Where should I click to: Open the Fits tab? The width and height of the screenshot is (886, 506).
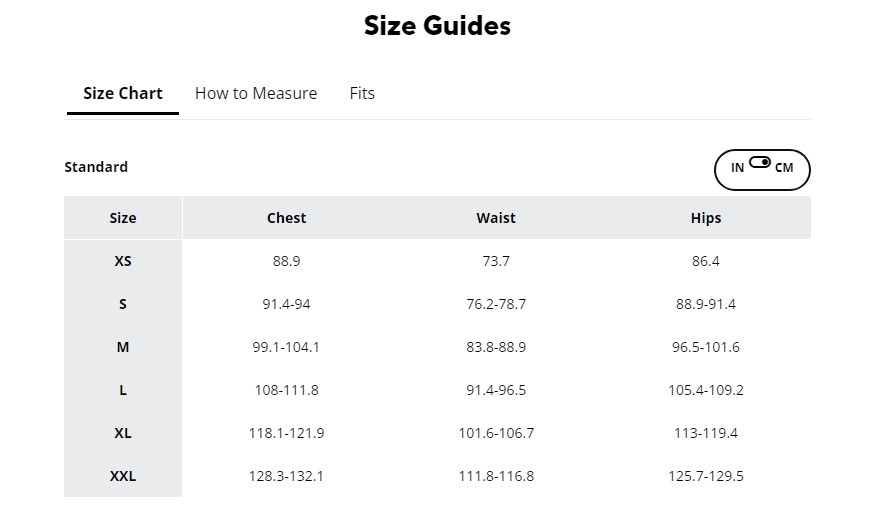point(362,93)
